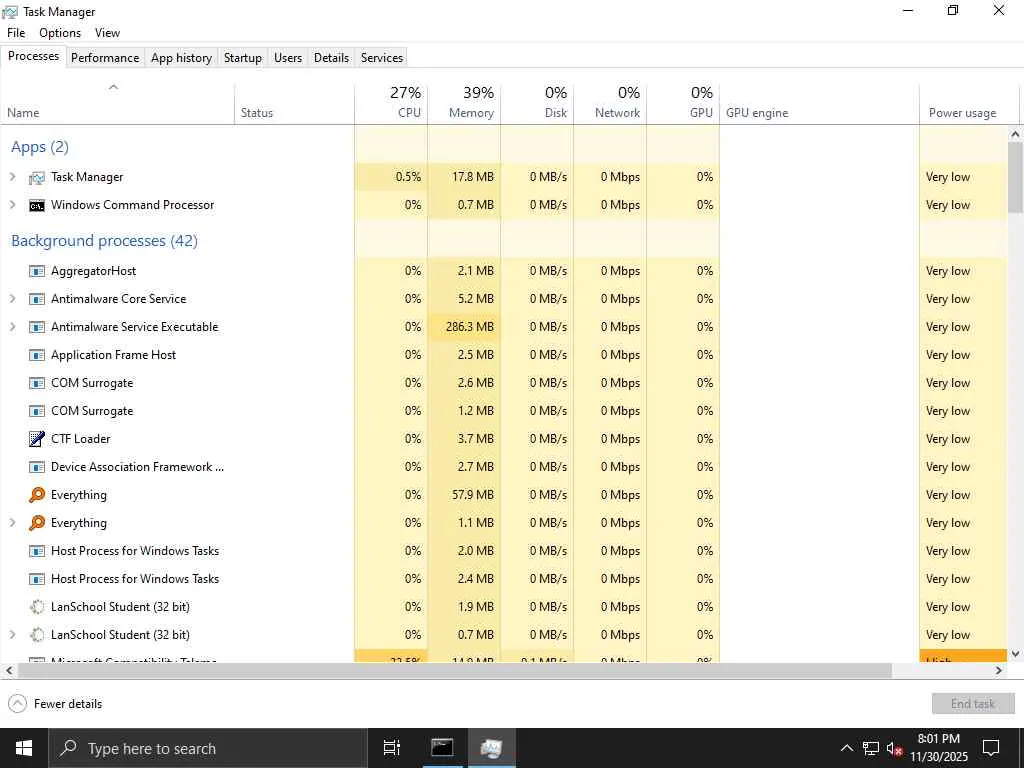The width and height of the screenshot is (1024, 768).
Task: Switch to the Performance tab
Action: coord(105,57)
